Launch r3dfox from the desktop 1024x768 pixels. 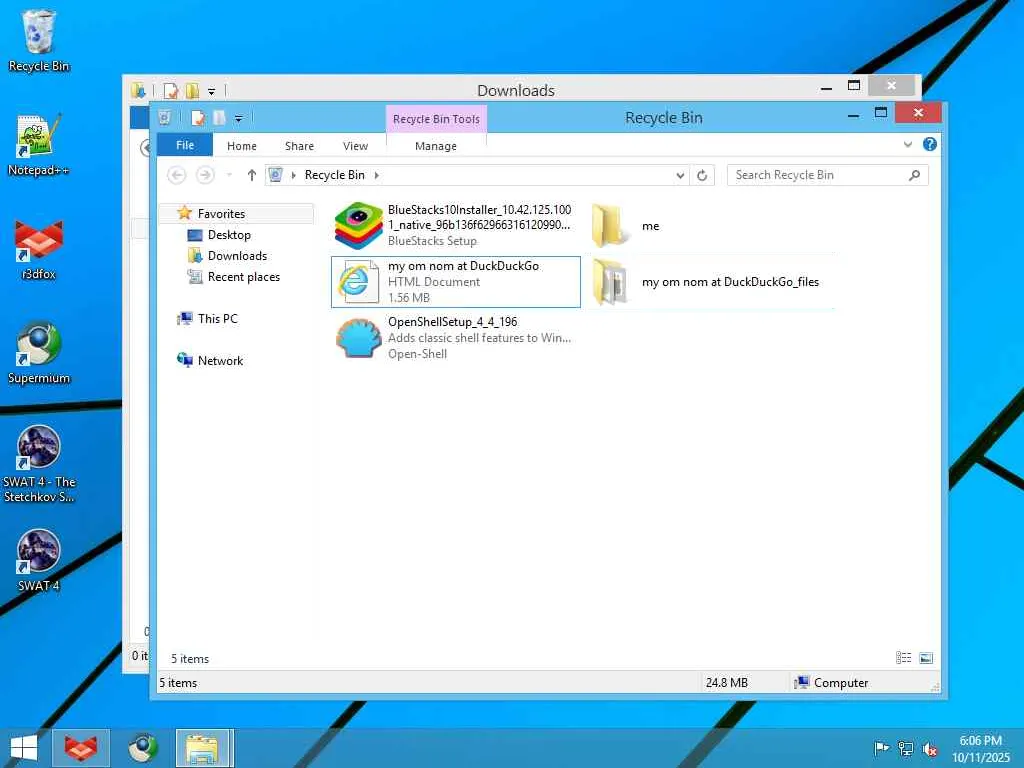pos(39,249)
